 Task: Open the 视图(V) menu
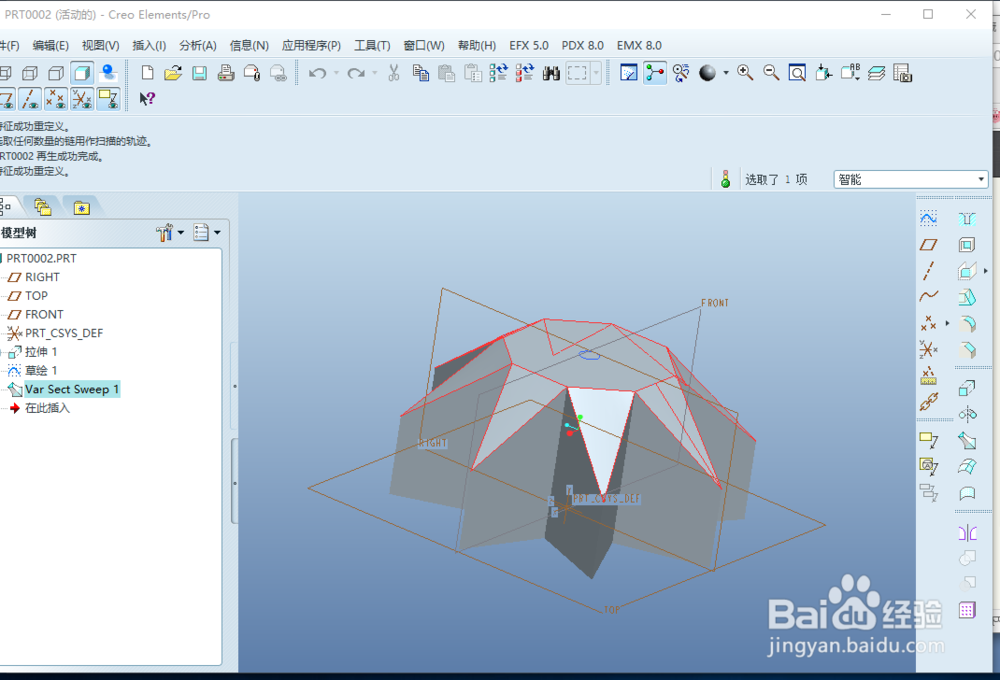[101, 45]
